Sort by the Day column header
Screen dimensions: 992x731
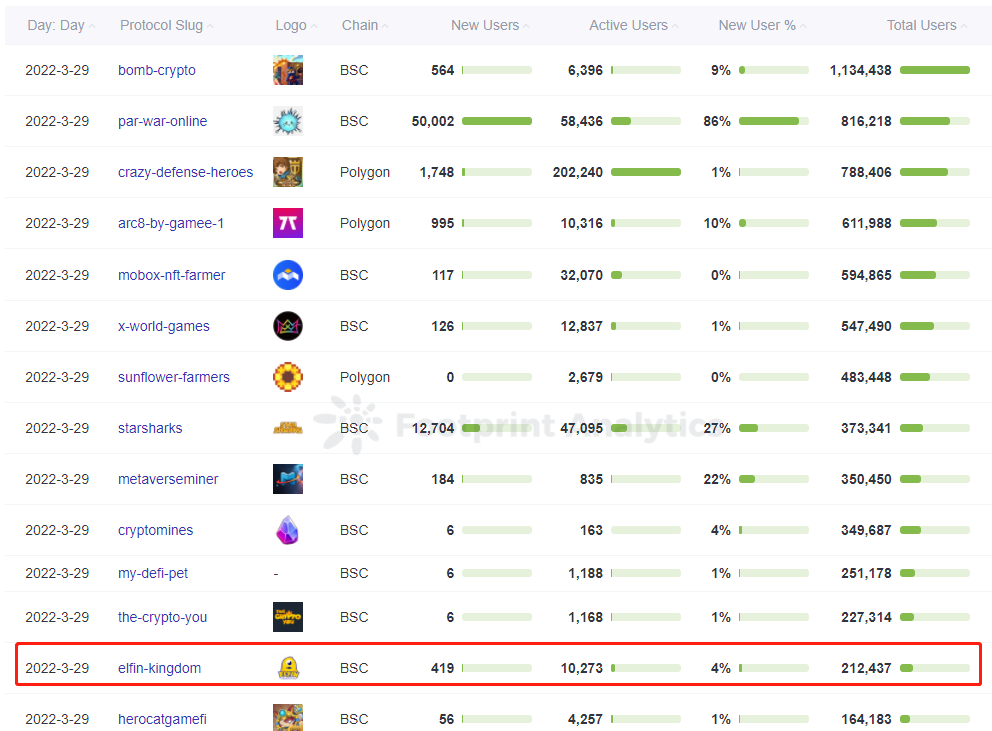(61, 25)
